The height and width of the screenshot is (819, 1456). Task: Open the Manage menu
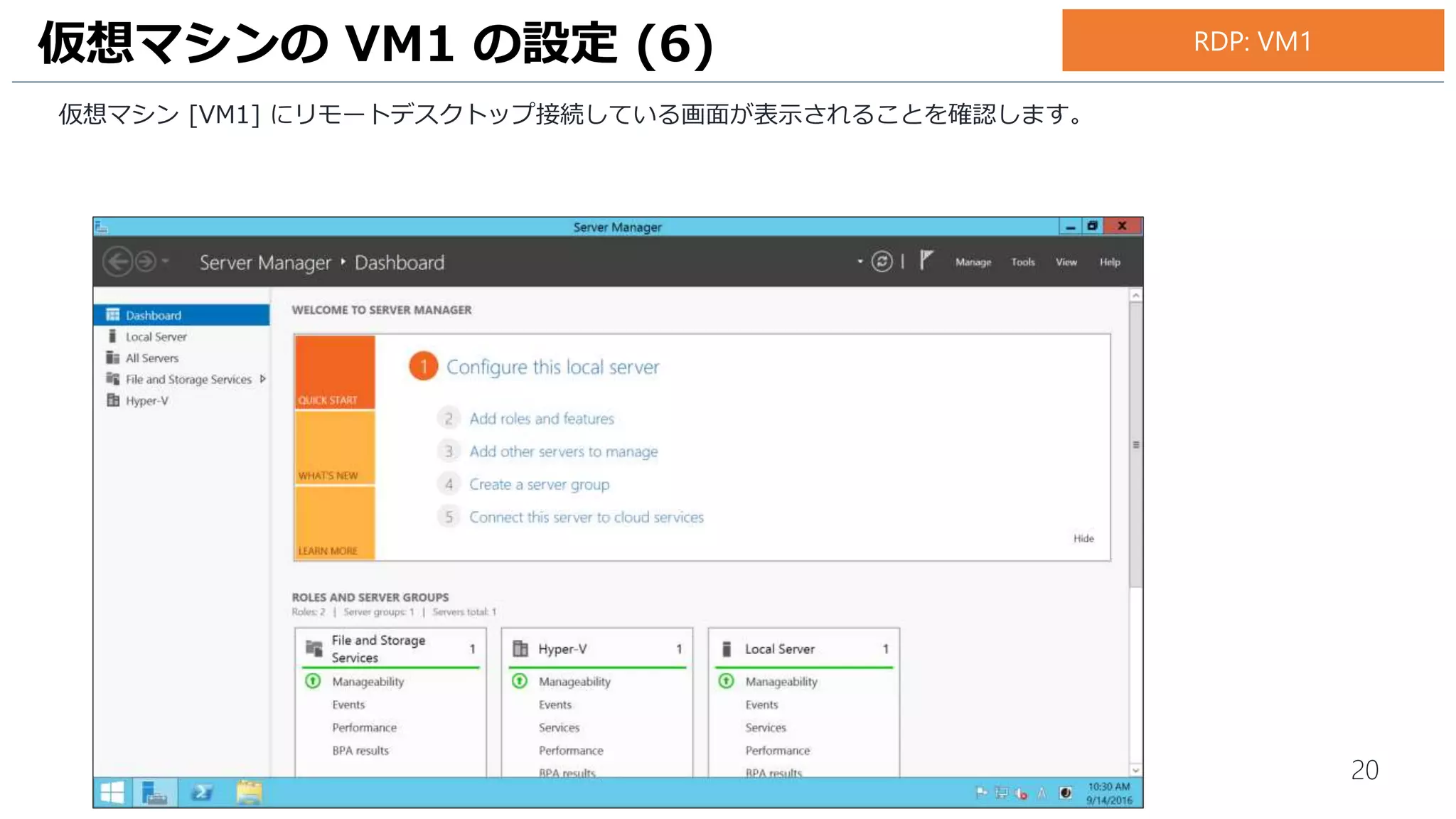pos(973,262)
